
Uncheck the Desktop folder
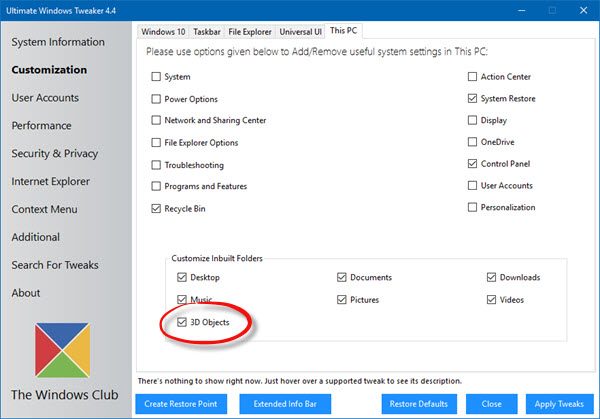[182, 277]
